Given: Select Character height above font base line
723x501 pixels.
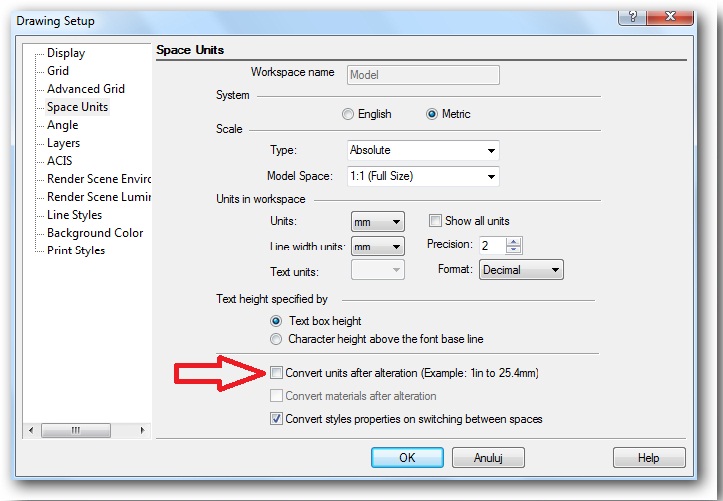Looking at the screenshot, I should coord(276,339).
